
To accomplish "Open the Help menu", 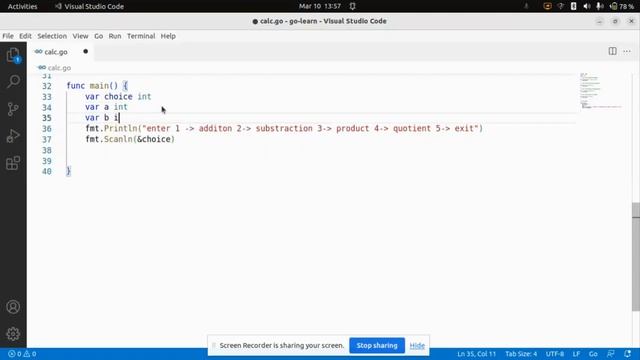I will click(168, 36).
